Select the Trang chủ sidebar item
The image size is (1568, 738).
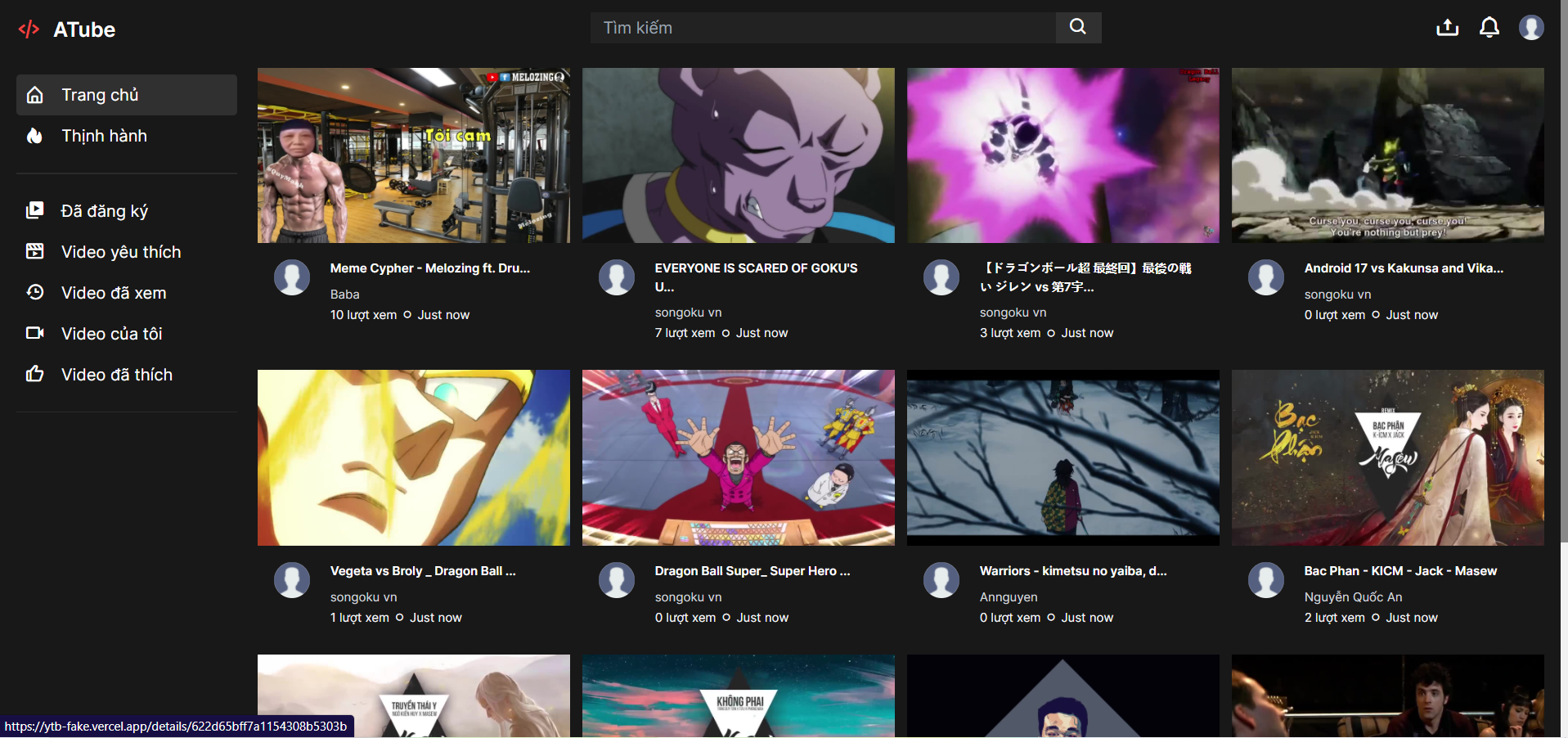click(100, 94)
